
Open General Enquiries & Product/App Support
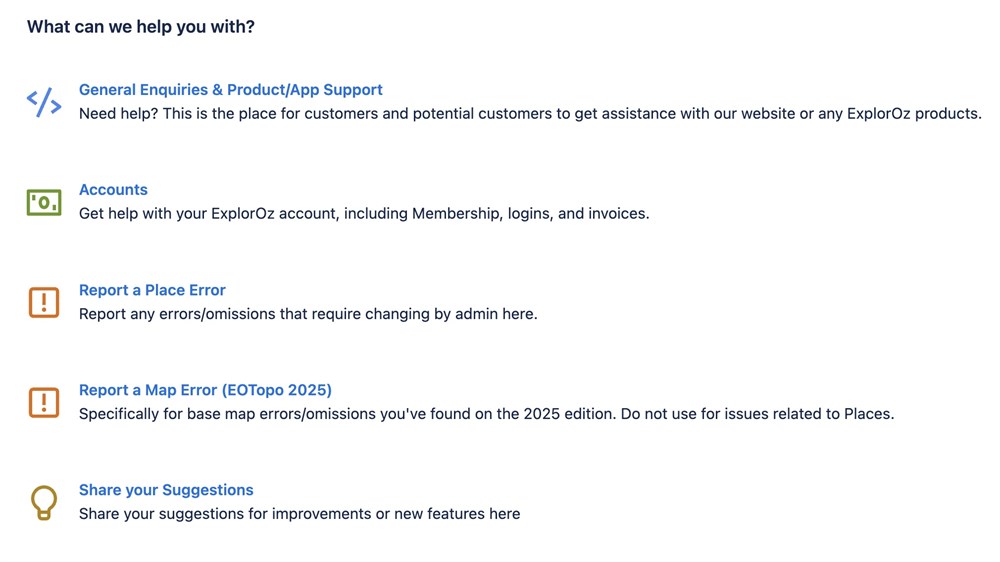[230, 90]
